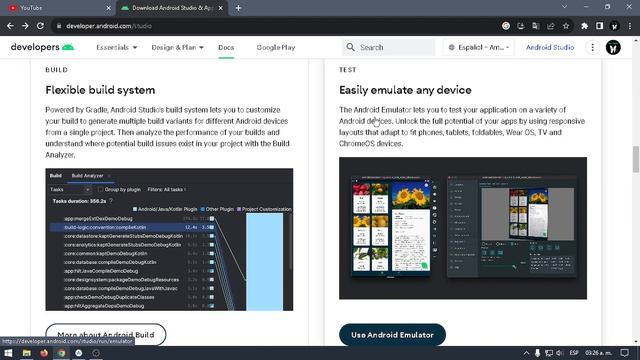Open the Docs tab
This screenshot has height=360, width=640.
tap(226, 47)
